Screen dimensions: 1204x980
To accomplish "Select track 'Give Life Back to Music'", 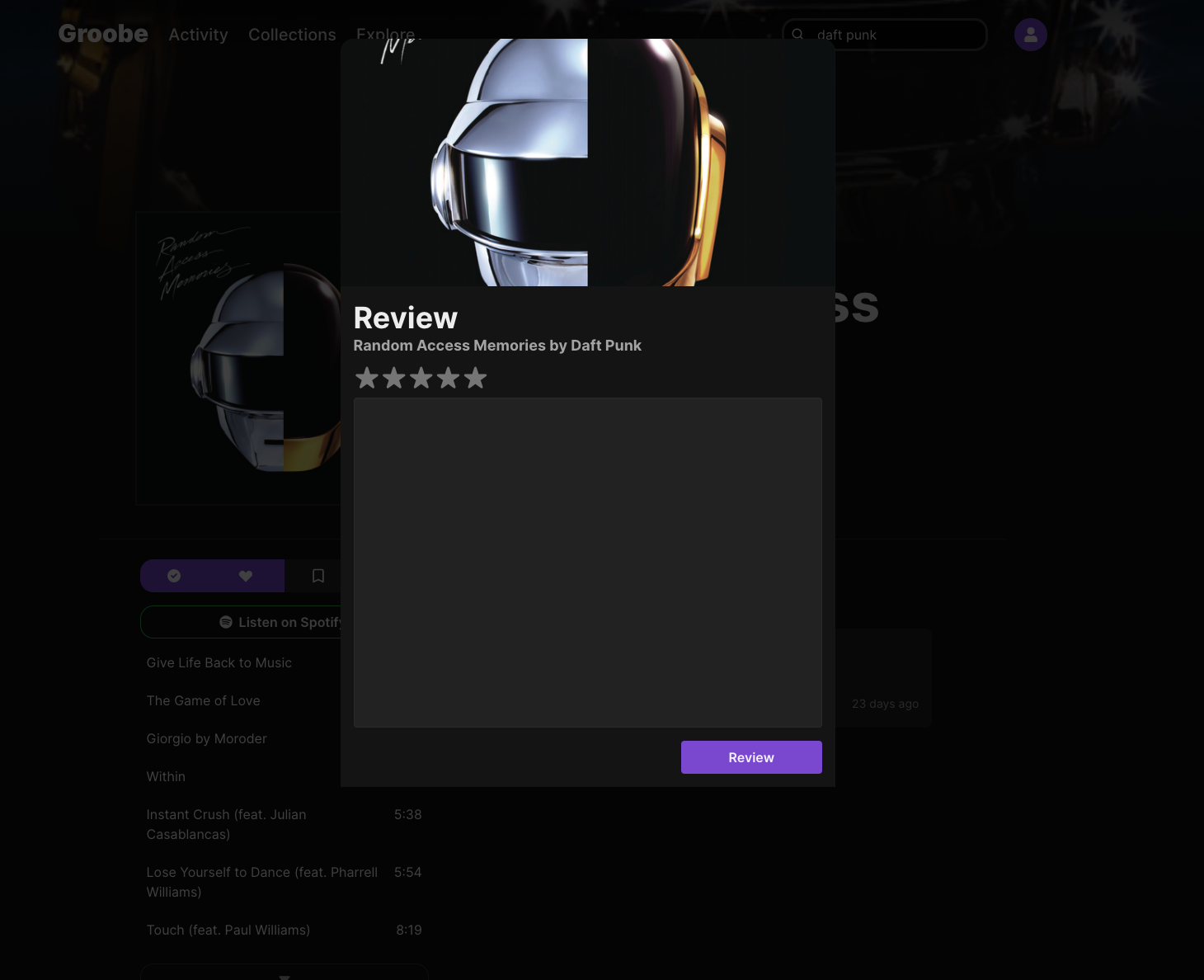I will [219, 663].
